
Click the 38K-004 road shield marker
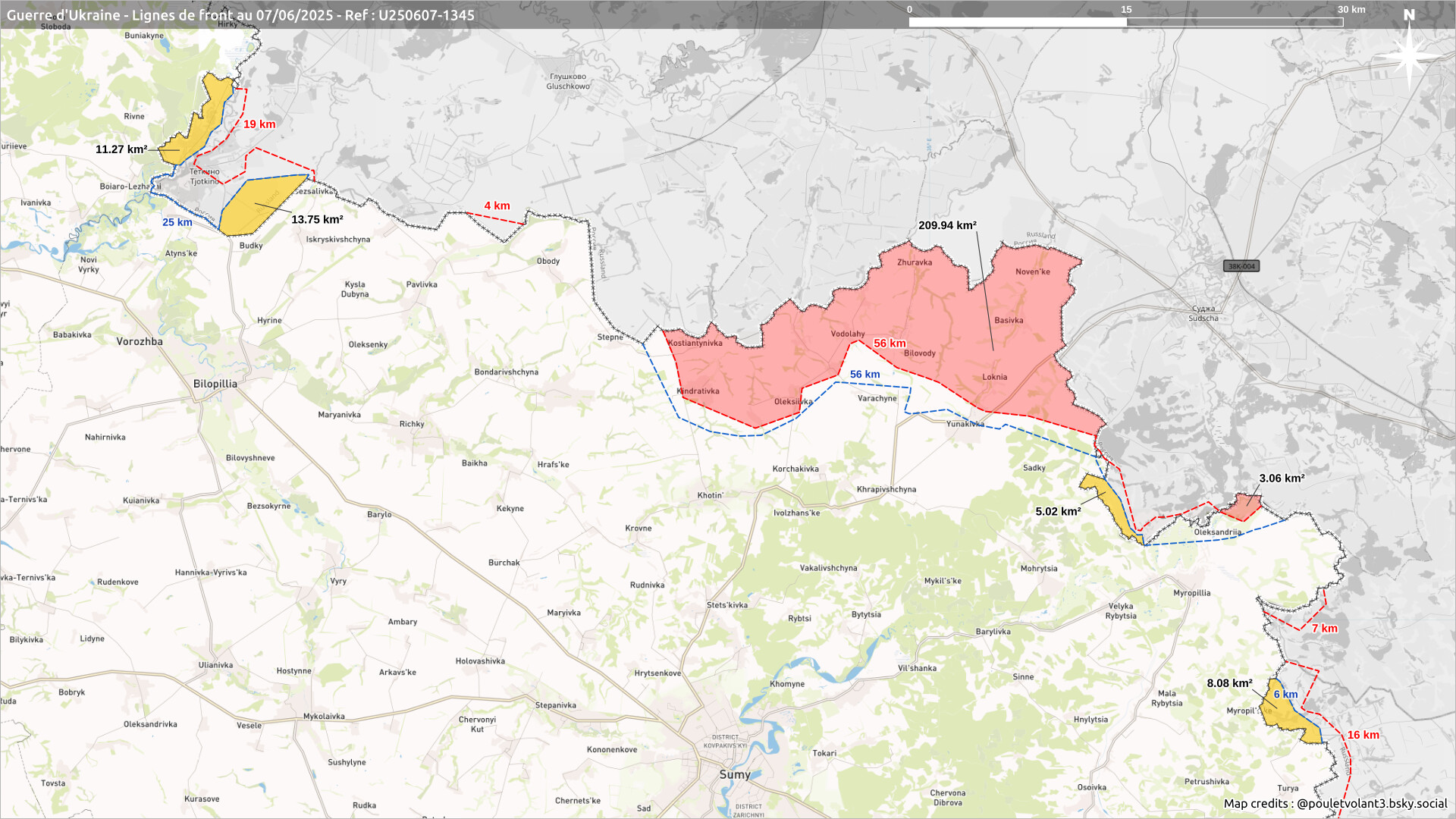(x=1241, y=266)
